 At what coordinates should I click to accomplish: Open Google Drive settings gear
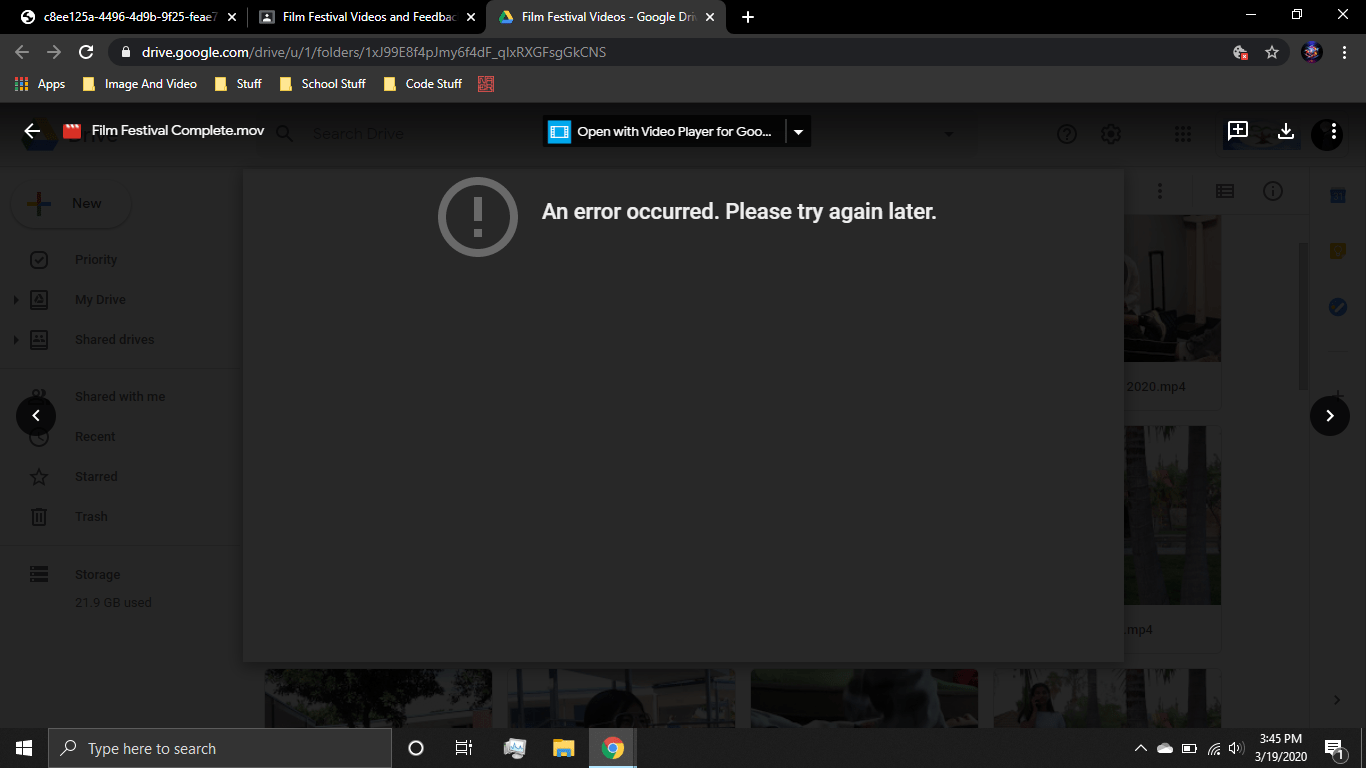pos(1110,133)
